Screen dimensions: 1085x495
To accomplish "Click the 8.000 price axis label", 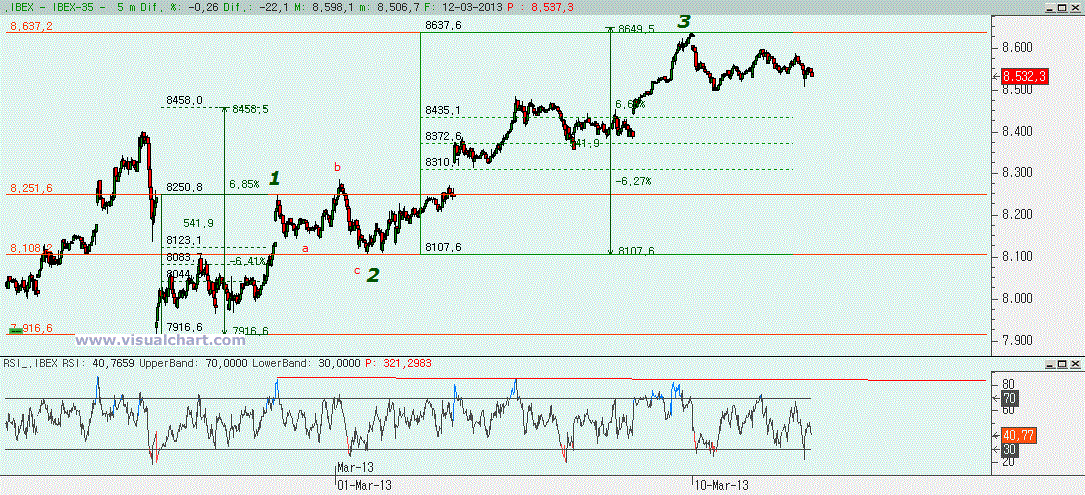I will pos(1017,299).
